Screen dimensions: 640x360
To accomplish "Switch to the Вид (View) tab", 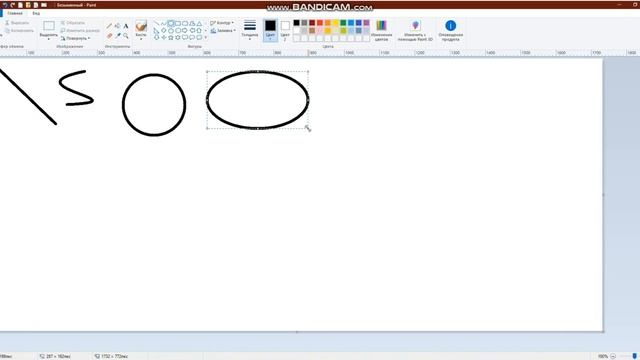I will click(x=36, y=13).
